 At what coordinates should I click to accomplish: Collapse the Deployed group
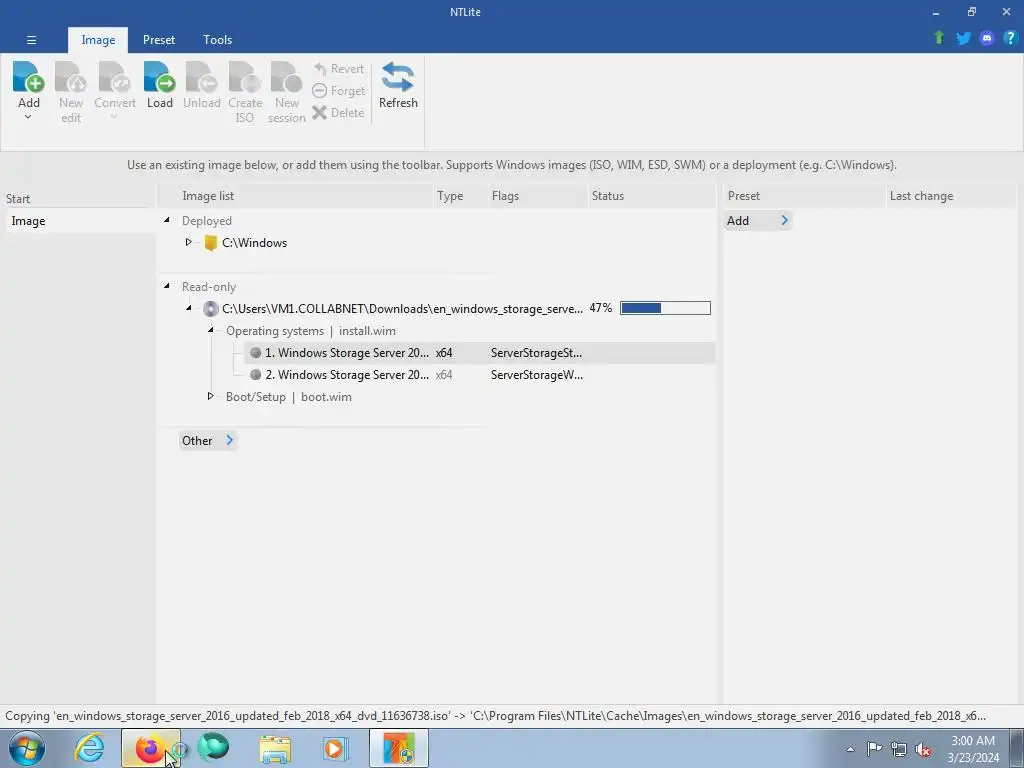(167, 220)
